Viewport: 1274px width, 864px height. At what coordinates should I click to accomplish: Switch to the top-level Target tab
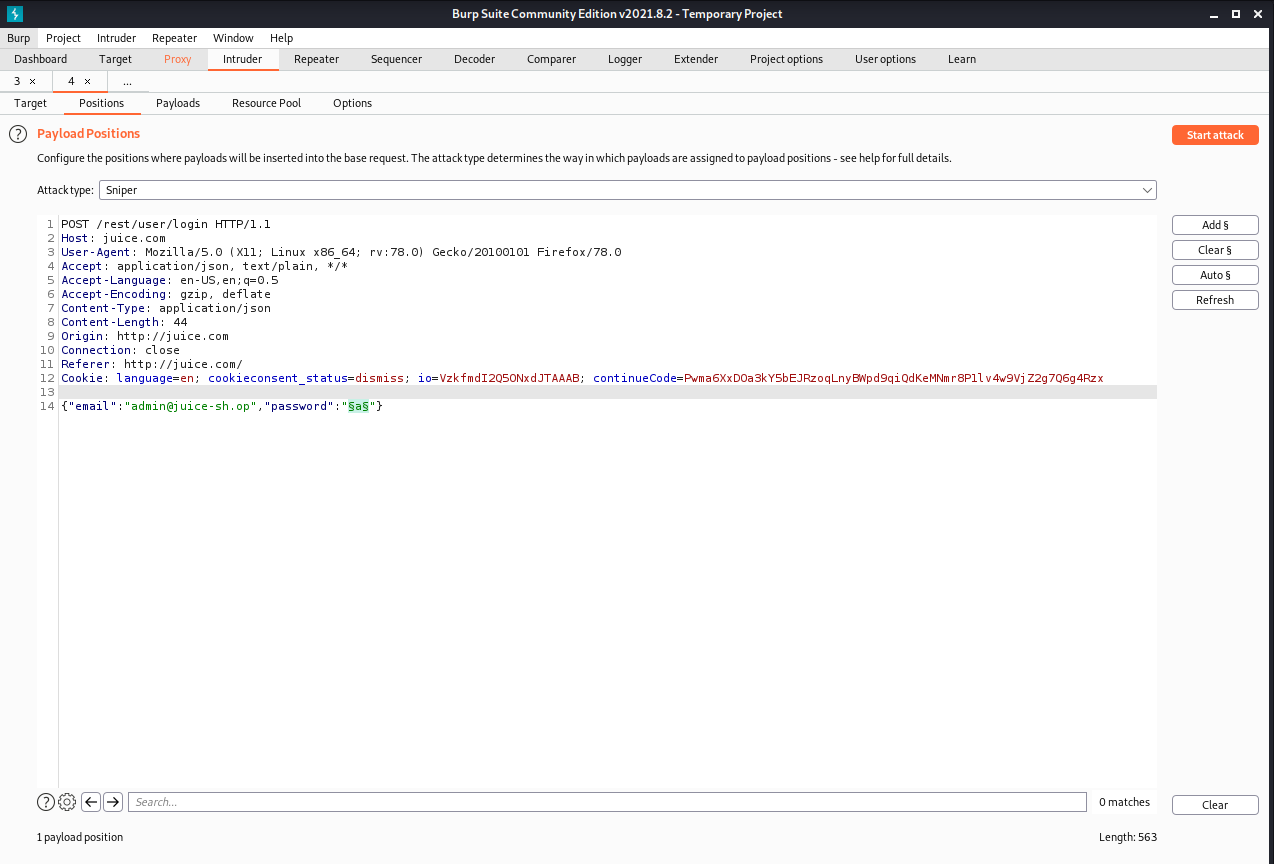pyautogui.click(x=115, y=59)
